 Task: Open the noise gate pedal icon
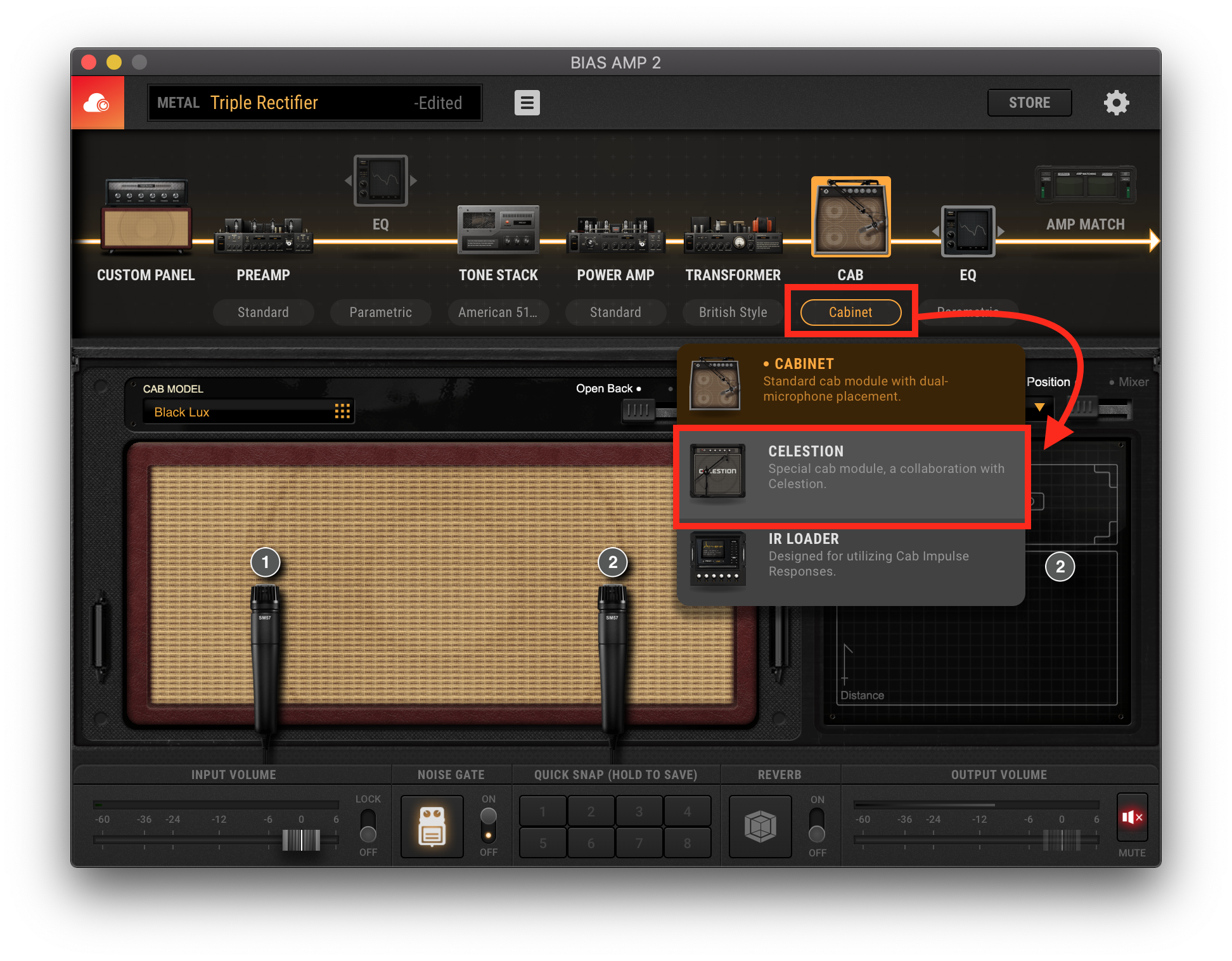point(432,827)
